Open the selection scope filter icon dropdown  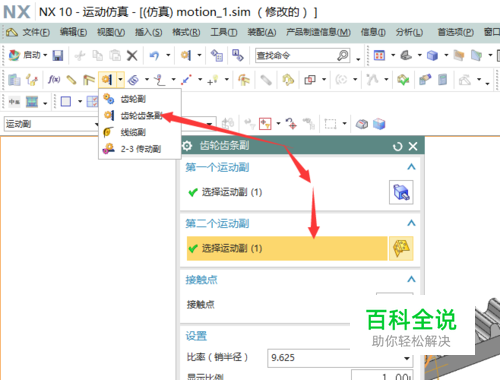point(278,124)
